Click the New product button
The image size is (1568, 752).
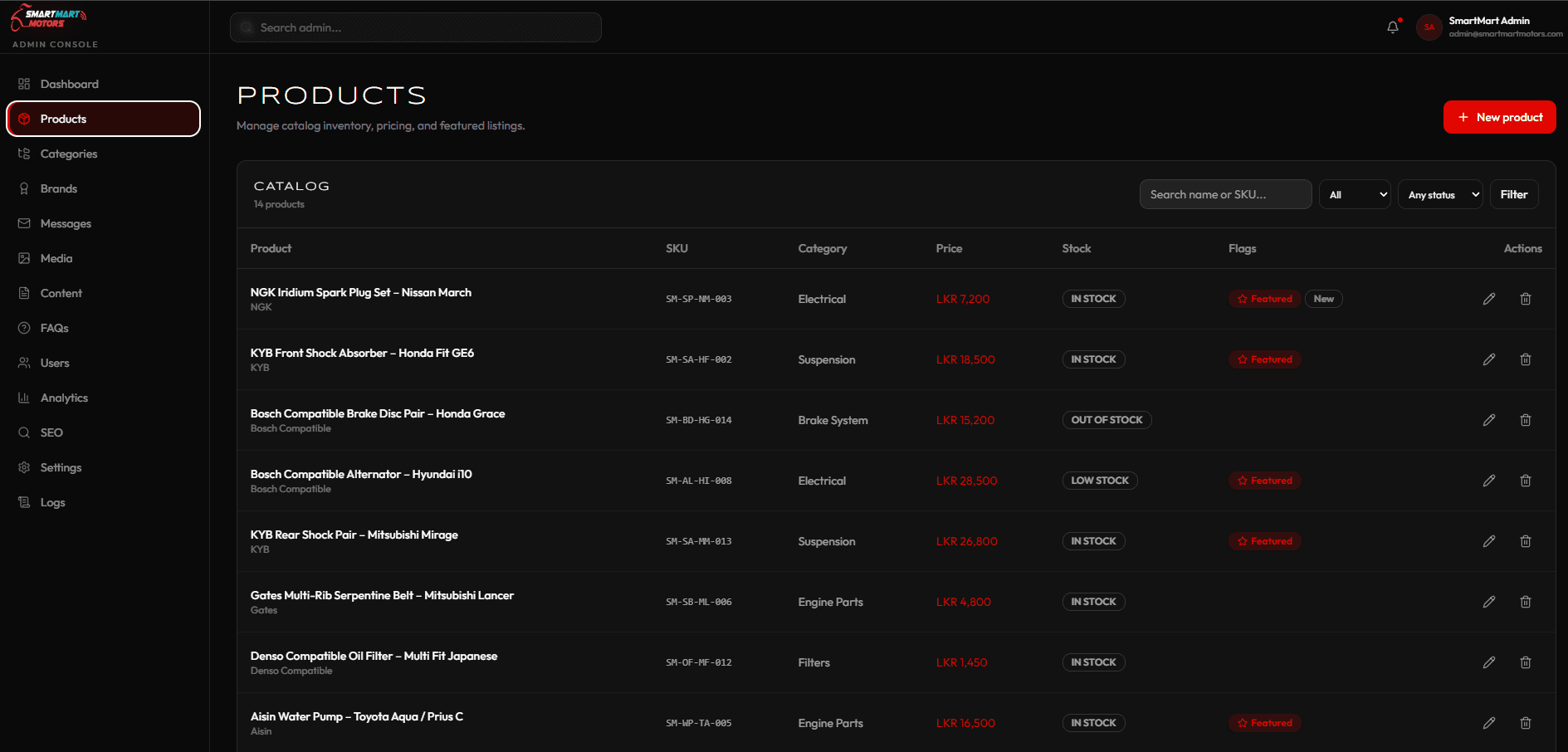click(x=1499, y=117)
